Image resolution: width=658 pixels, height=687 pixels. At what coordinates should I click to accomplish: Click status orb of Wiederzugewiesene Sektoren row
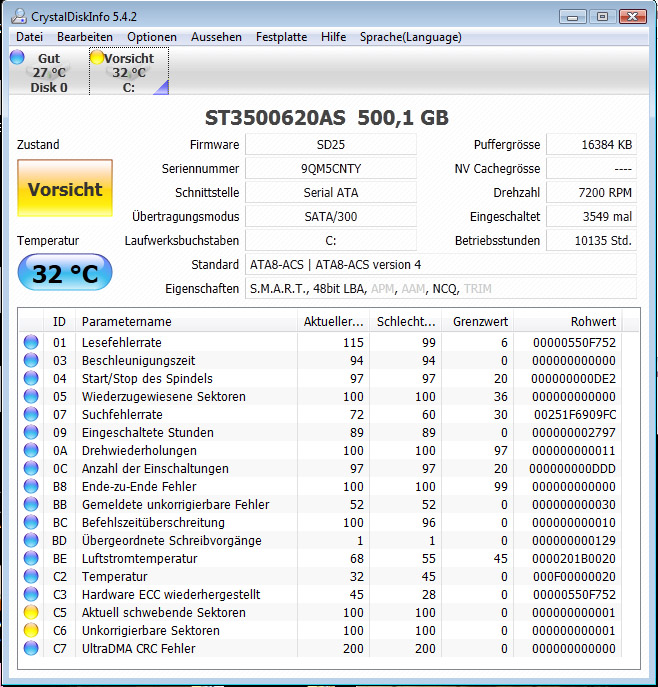[x=31, y=396]
